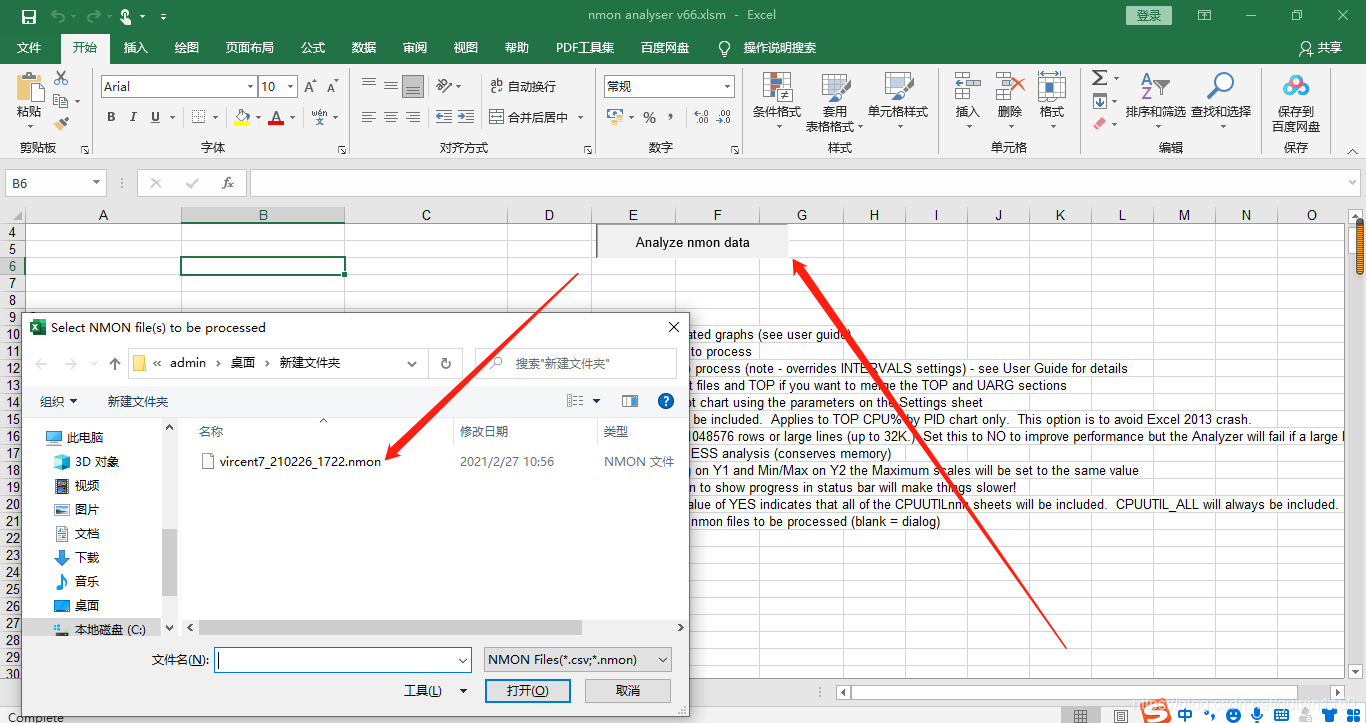Open the 组织 Organize dropdown menu
The image size is (1366, 723).
coord(58,401)
